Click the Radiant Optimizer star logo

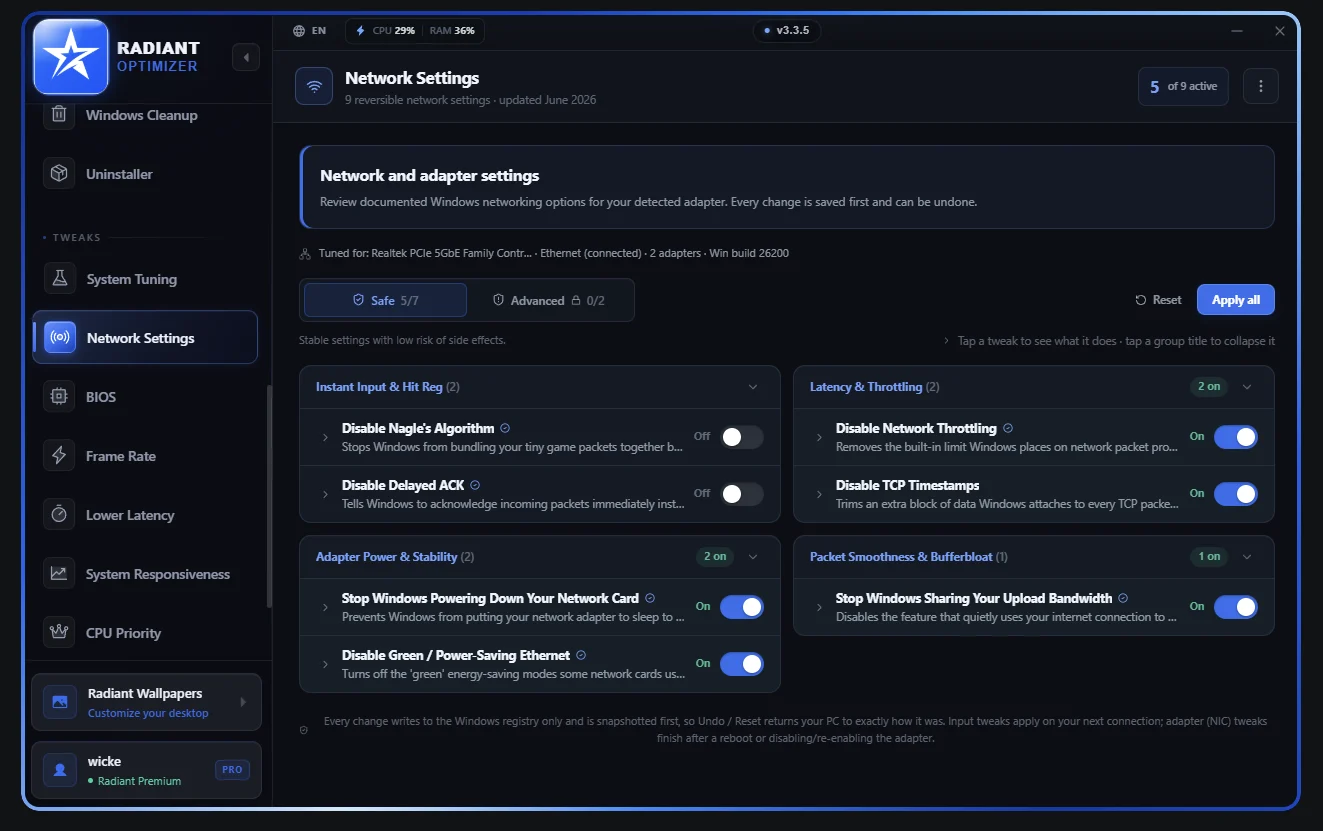click(x=71, y=56)
